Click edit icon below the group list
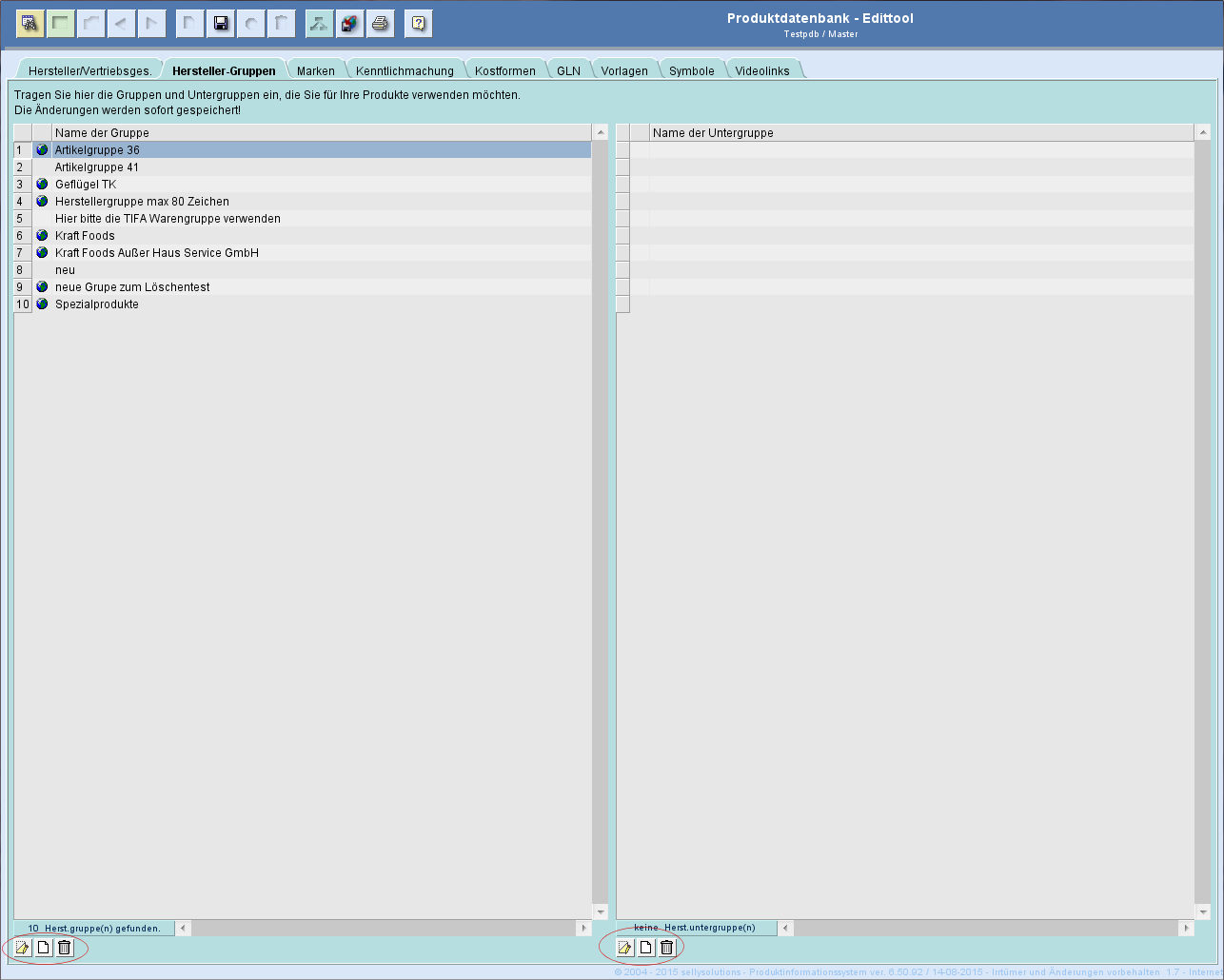Screen dimensions: 1224x980 pos(22,948)
